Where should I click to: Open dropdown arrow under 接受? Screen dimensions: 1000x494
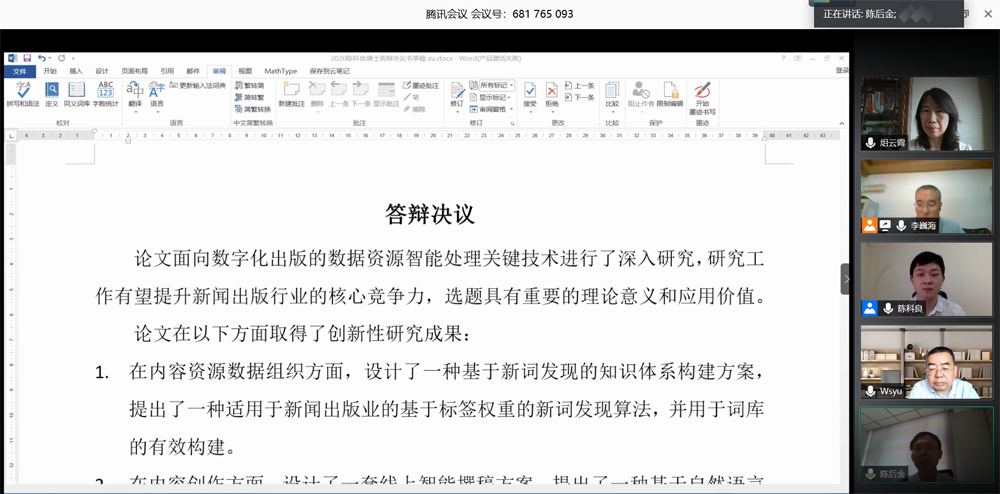(x=530, y=112)
